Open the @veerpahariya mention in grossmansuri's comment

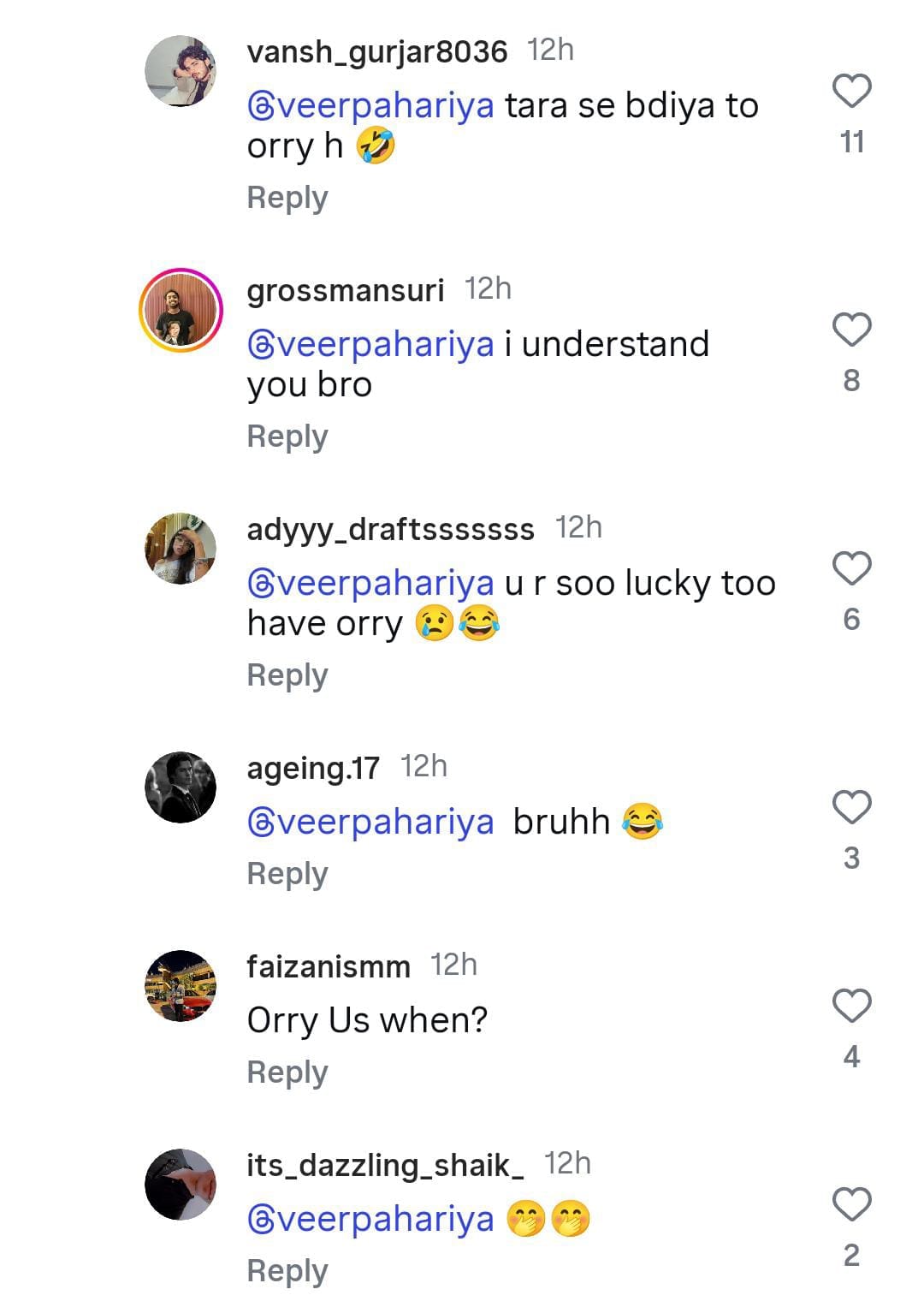[370, 344]
